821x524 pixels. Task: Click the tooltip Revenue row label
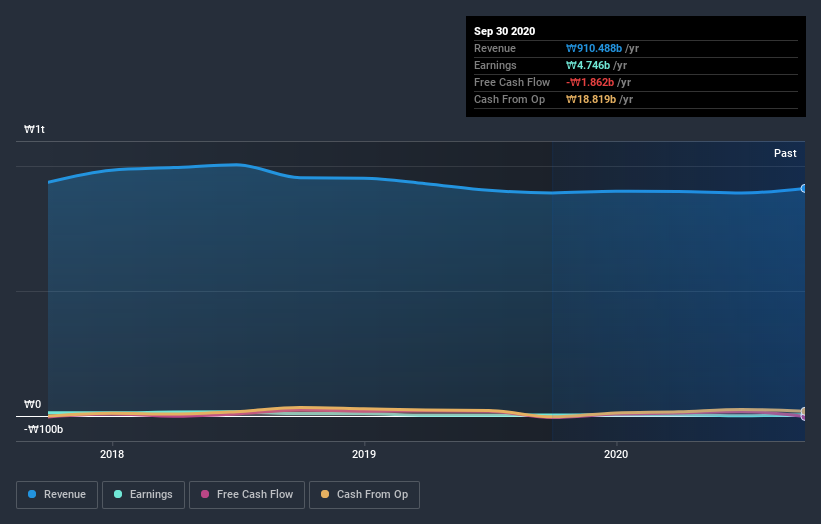coord(495,48)
